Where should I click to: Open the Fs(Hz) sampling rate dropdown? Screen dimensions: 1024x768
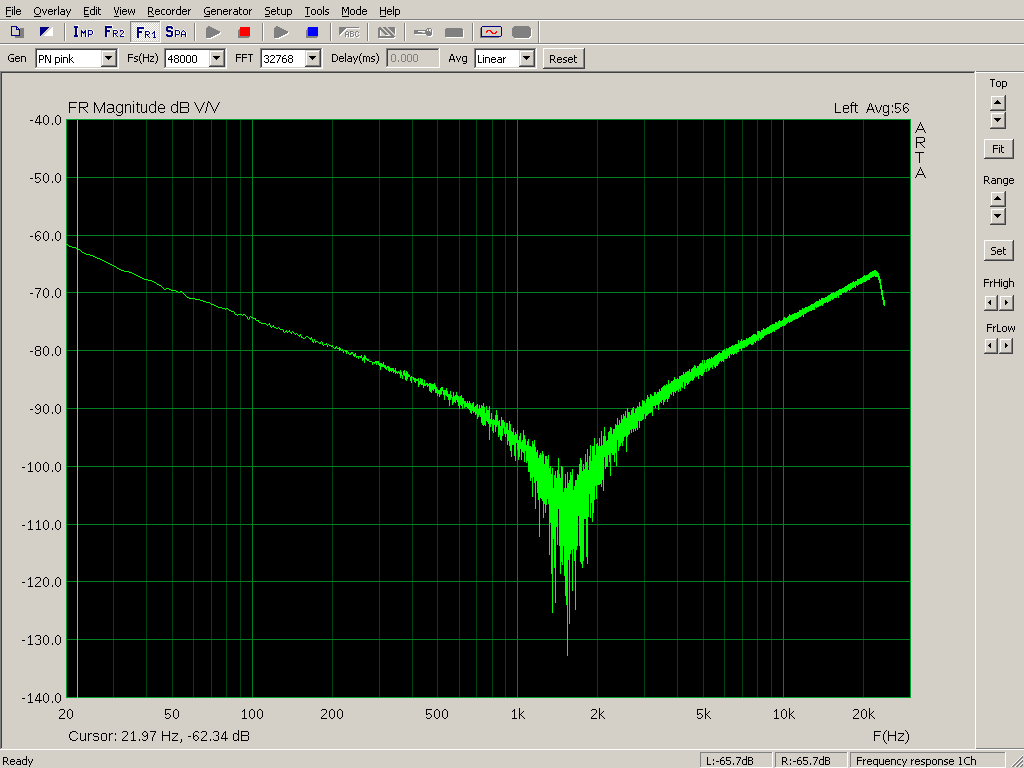coord(217,59)
